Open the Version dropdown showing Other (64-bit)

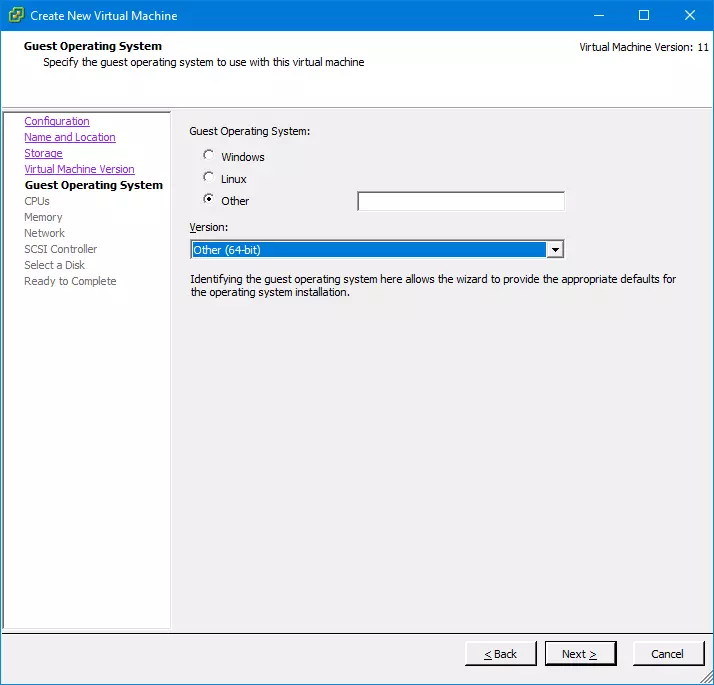[555, 249]
